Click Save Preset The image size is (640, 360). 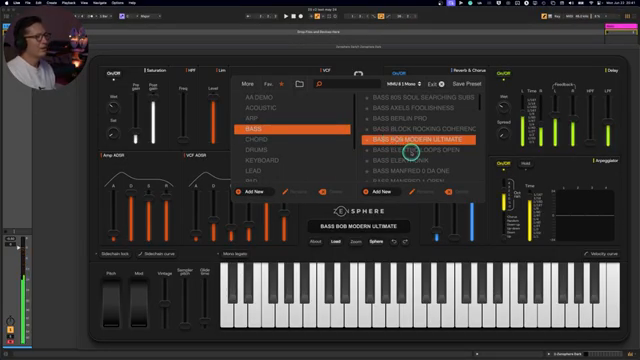(x=467, y=84)
